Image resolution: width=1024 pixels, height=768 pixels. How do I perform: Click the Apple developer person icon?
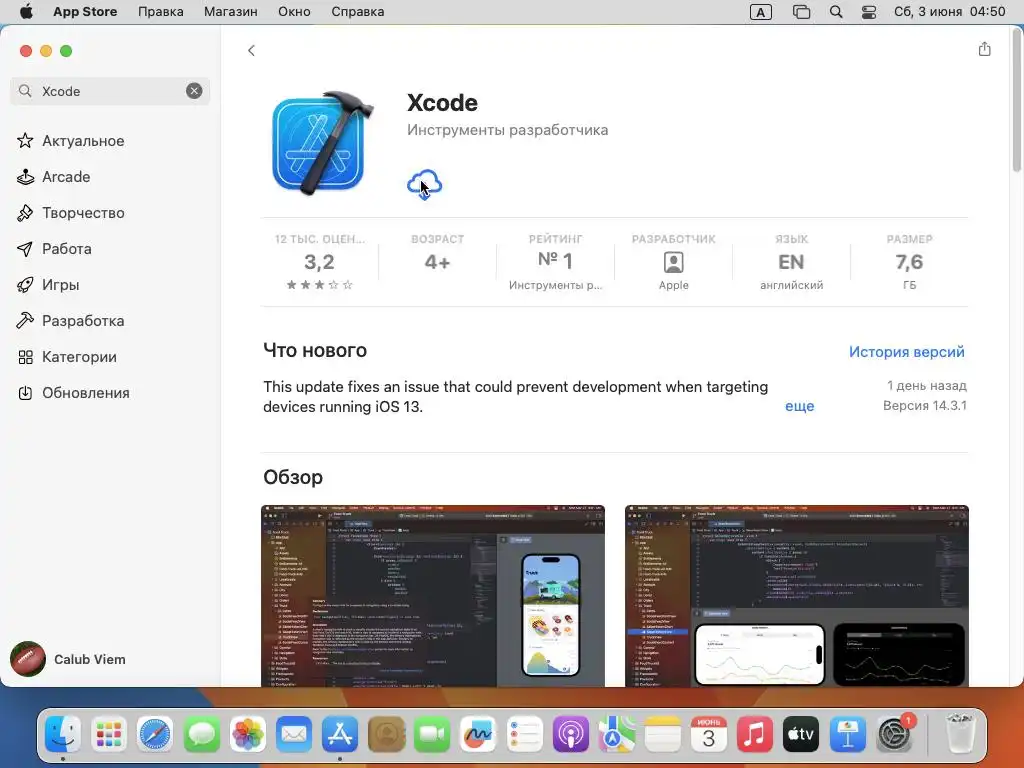(673, 263)
